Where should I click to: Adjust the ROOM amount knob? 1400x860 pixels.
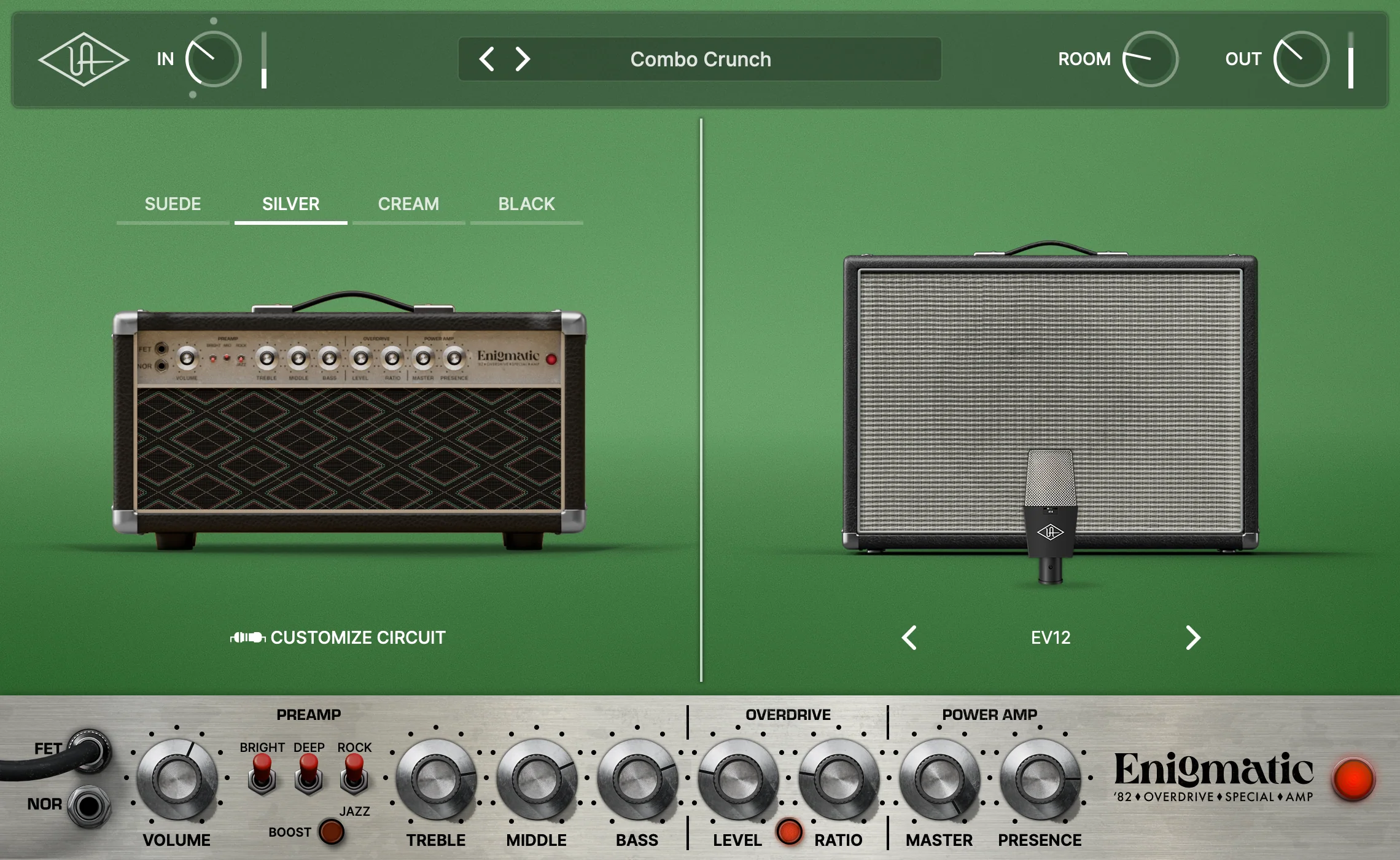[1149, 60]
